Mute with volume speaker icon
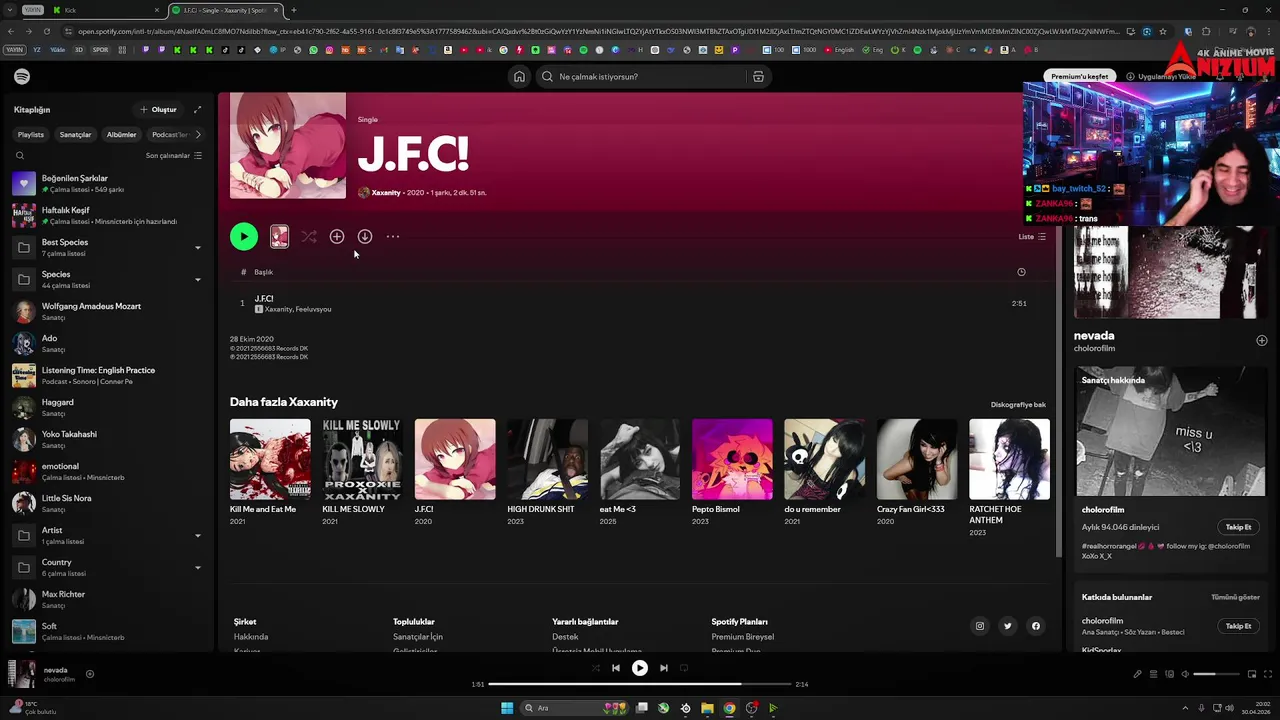Image resolution: width=1280 pixels, height=720 pixels. pyautogui.click(x=1185, y=674)
